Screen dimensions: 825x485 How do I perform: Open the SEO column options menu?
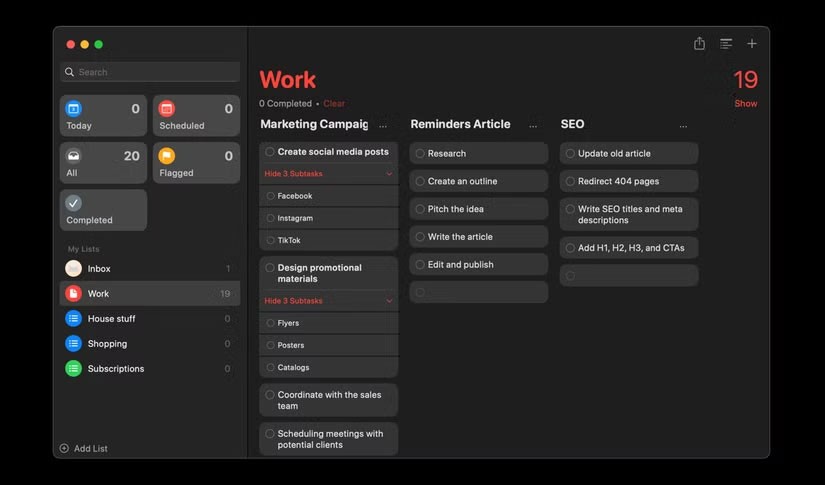[683, 126]
